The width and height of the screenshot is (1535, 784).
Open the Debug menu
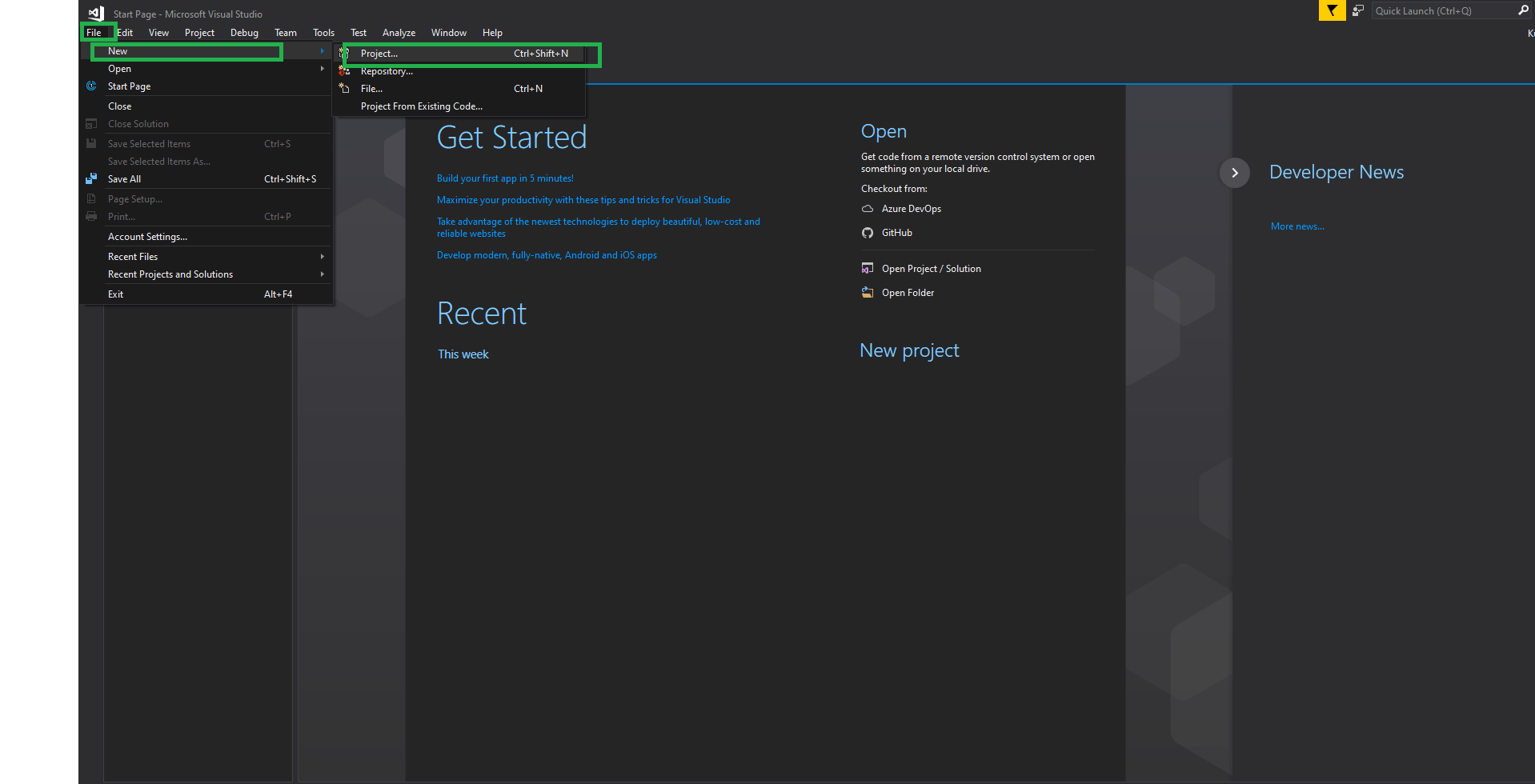click(244, 33)
